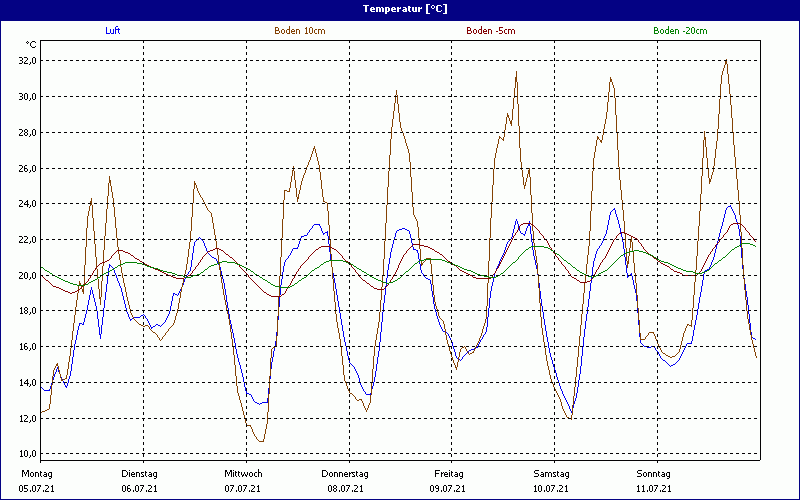Click the 32,0 y-axis value
Viewport: 800px width, 500px height.
[25, 61]
